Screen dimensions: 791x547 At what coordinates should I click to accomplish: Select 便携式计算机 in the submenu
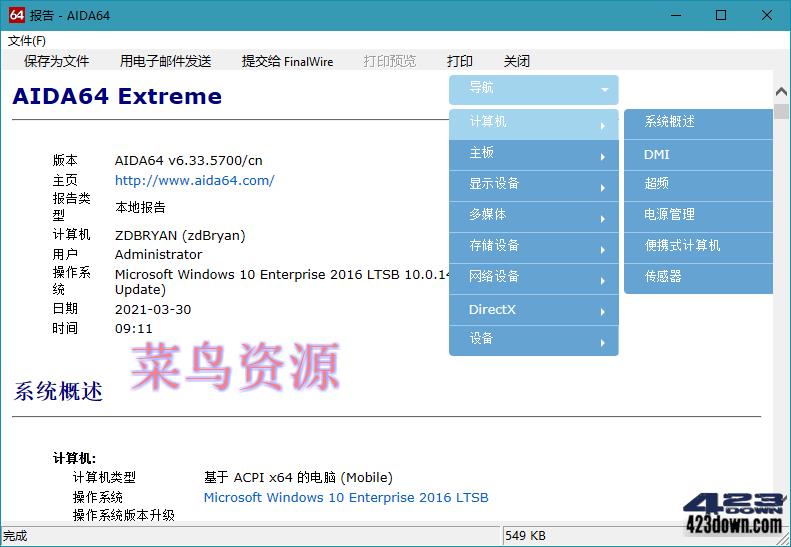click(698, 248)
